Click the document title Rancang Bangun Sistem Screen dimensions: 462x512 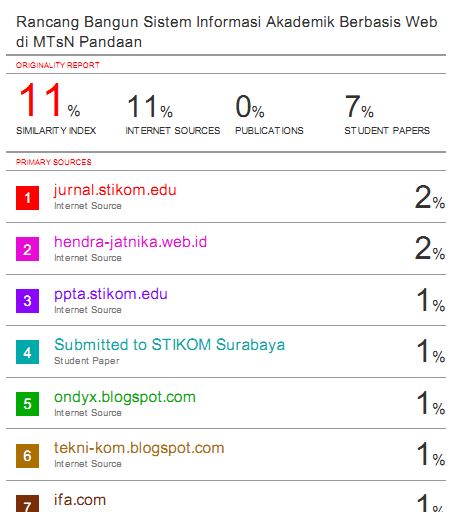[227, 32]
